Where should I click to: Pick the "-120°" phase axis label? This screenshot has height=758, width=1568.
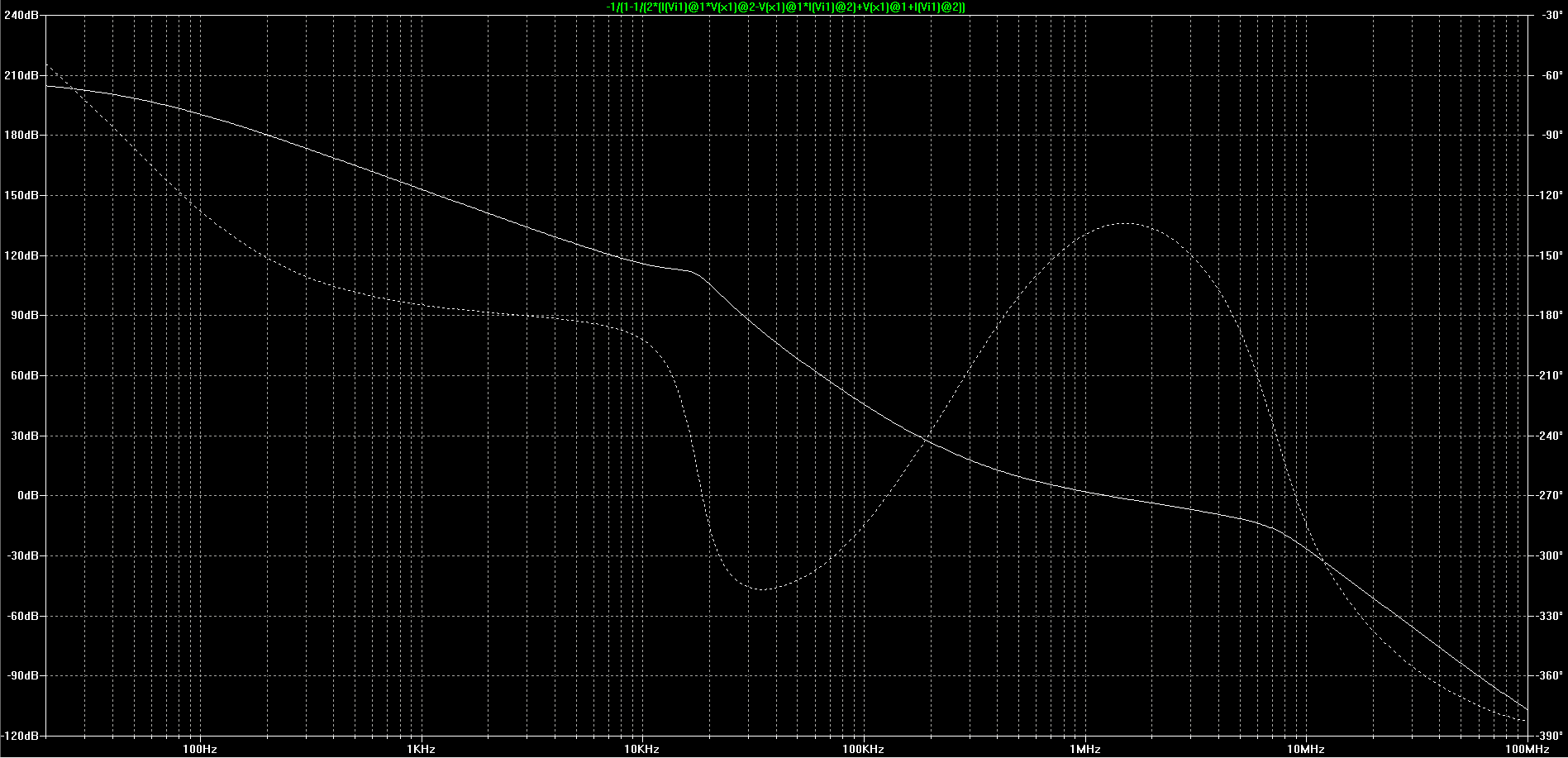point(1550,196)
